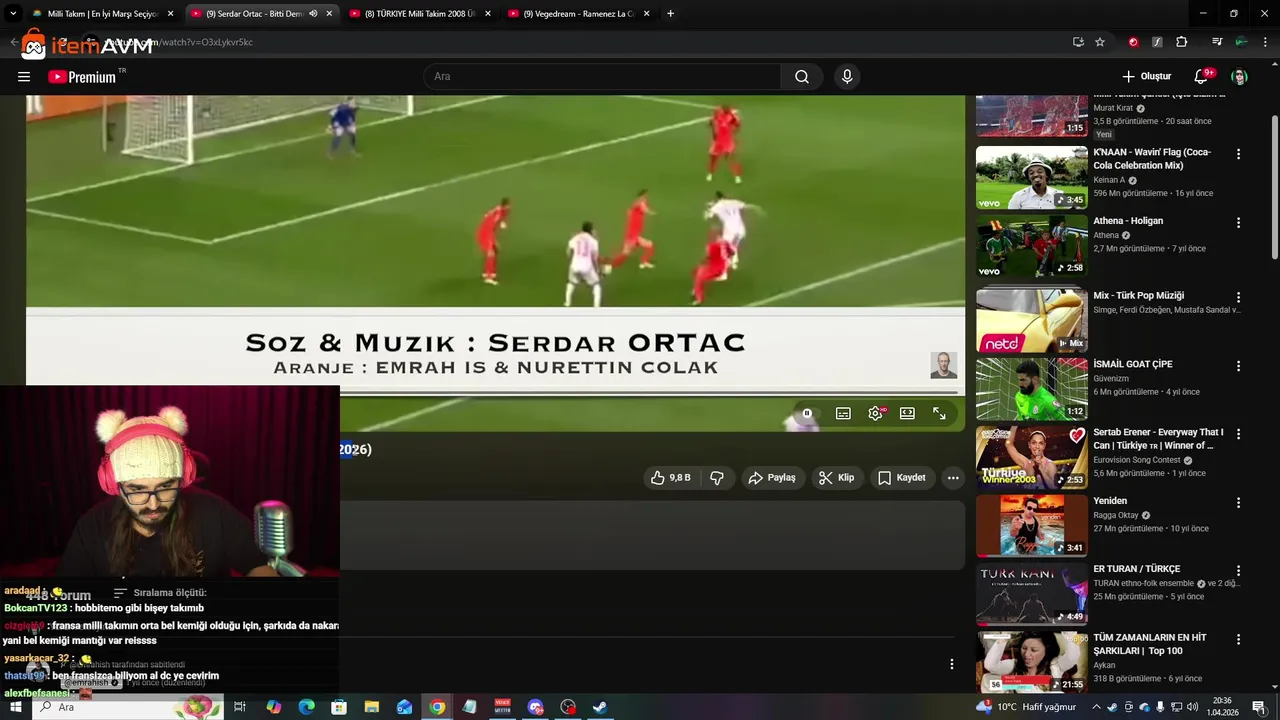Open Task View on the taskbar
Screen dimensions: 1280x720
(x=240, y=707)
